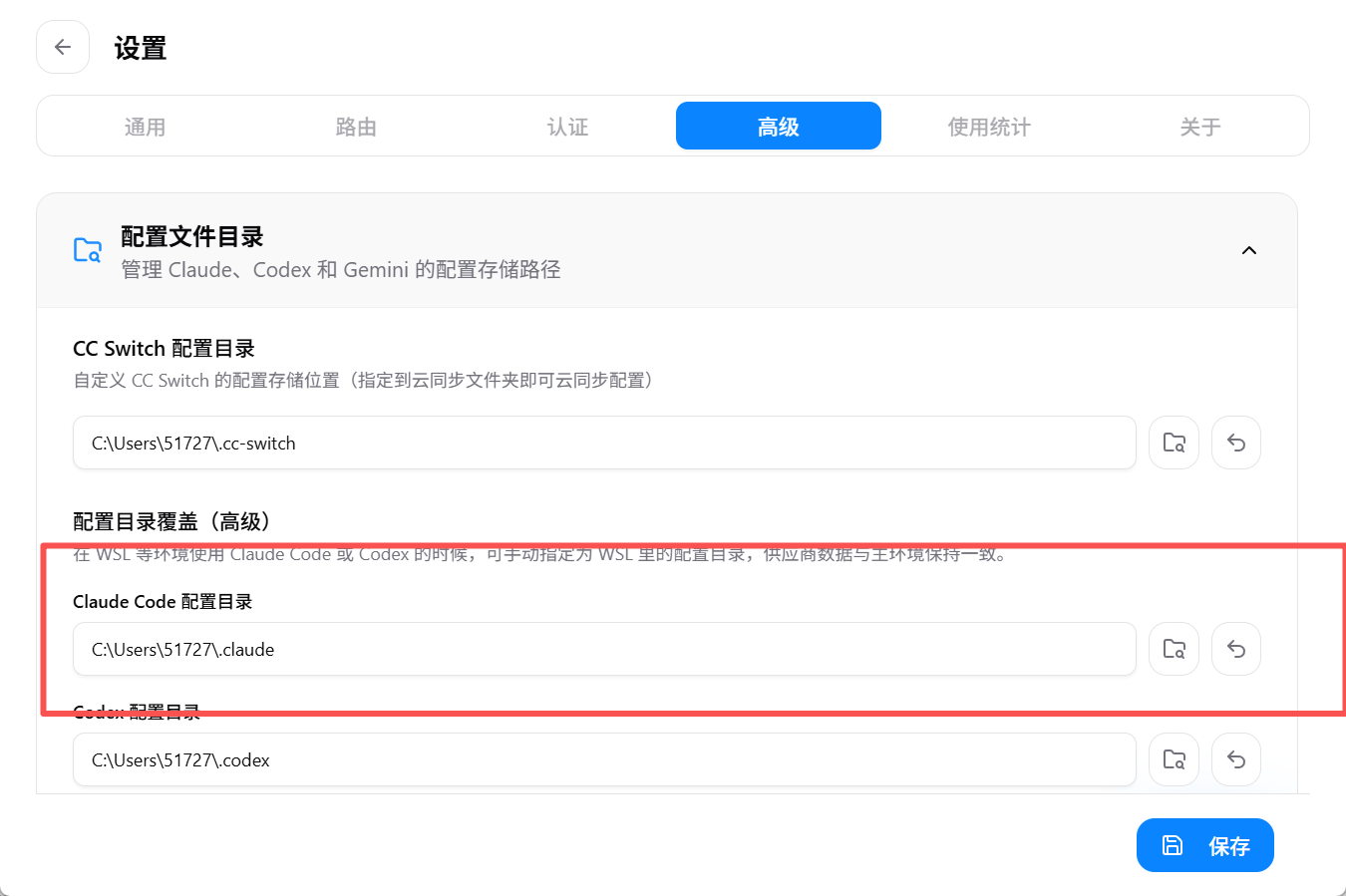Click the 配置文件目录 folder icon
Screen dimensions: 1346x896
pos(88,250)
